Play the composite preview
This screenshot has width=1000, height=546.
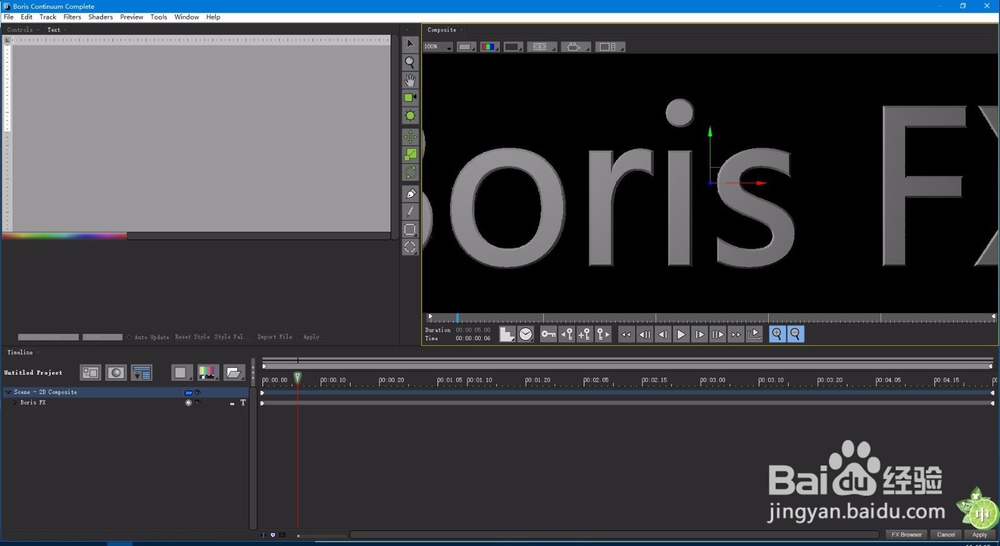click(x=681, y=334)
